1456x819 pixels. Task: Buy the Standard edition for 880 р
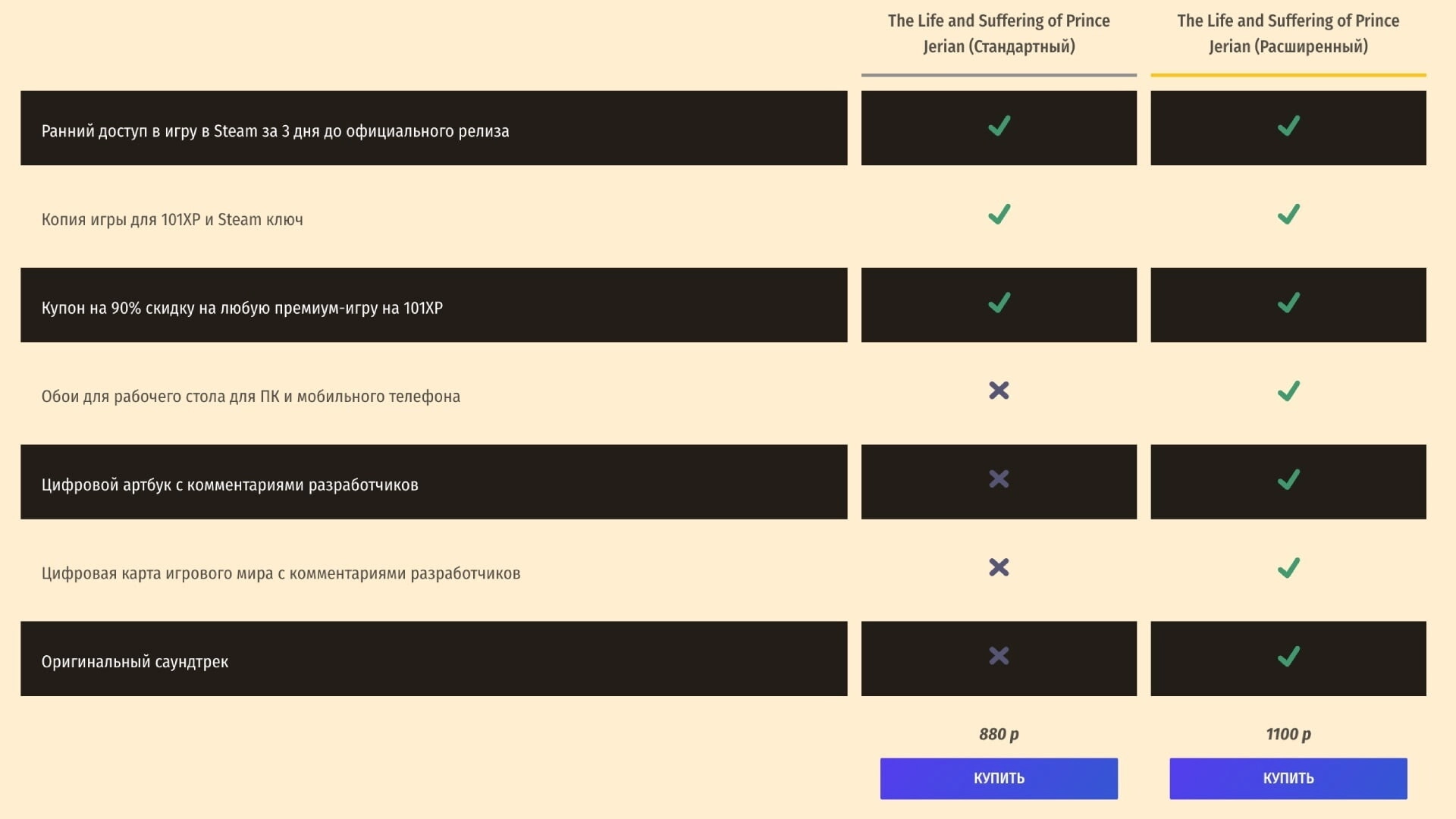click(x=999, y=778)
